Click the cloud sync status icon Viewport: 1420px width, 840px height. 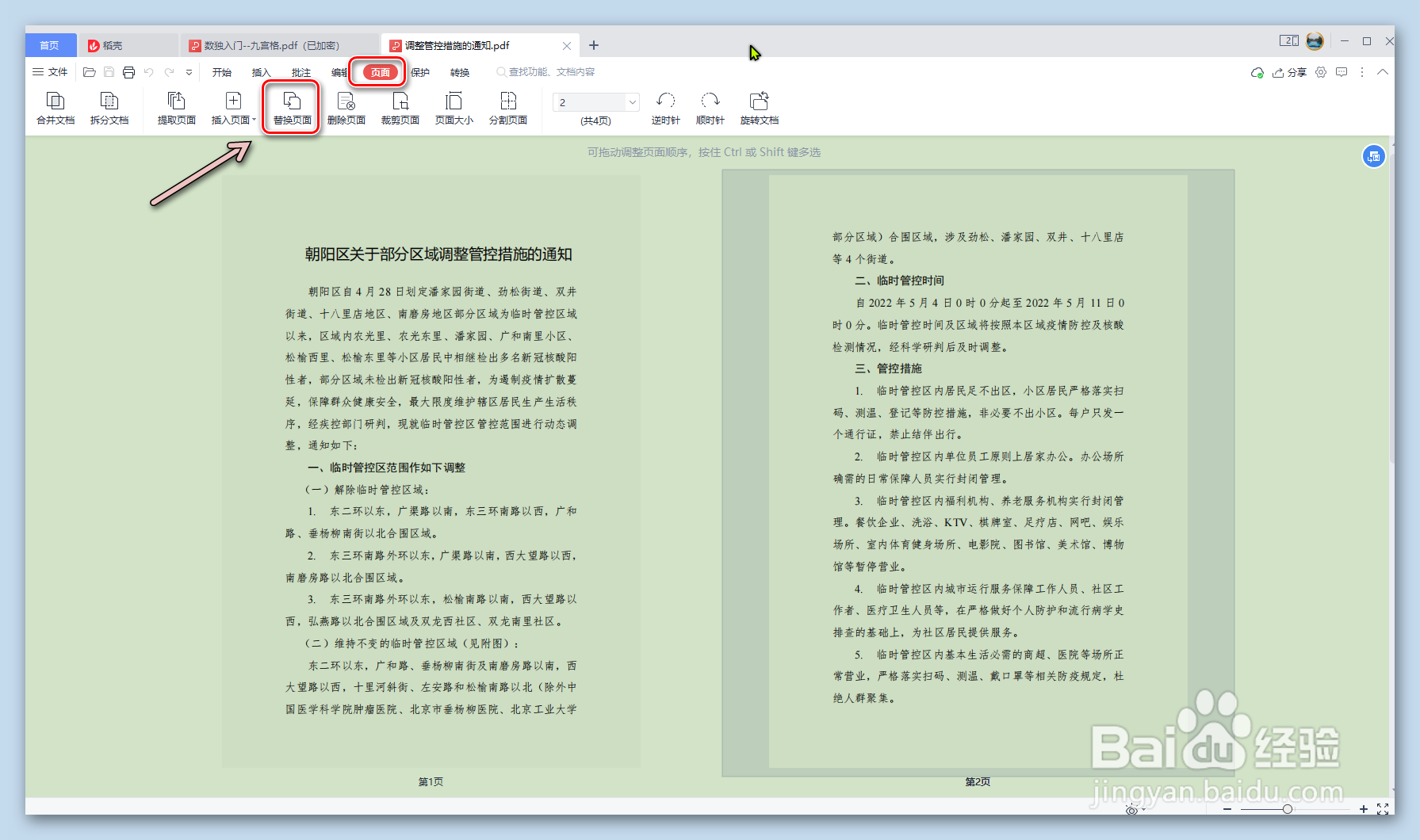(1257, 72)
